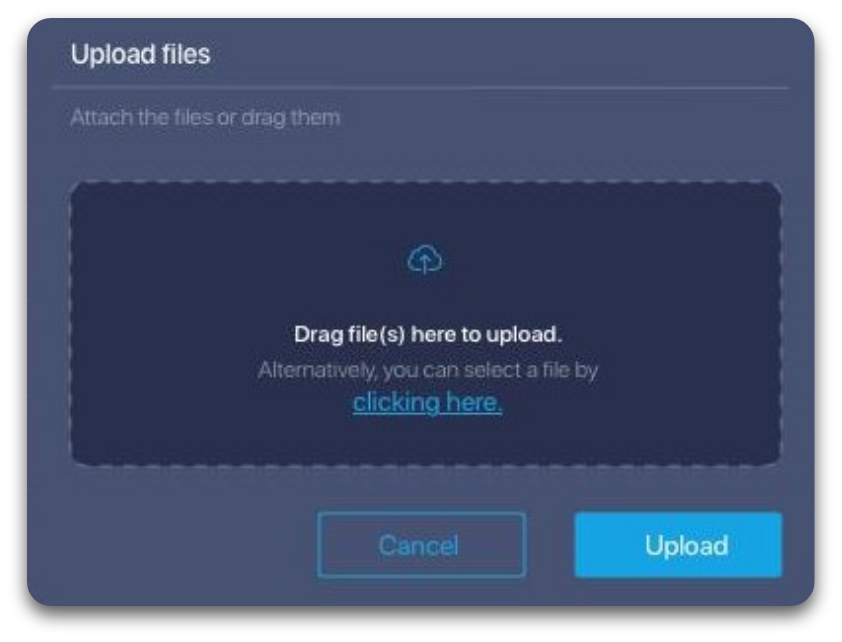Click 'Alternatively, you can select a file by' text
The height and width of the screenshot is (642, 842).
(x=428, y=370)
